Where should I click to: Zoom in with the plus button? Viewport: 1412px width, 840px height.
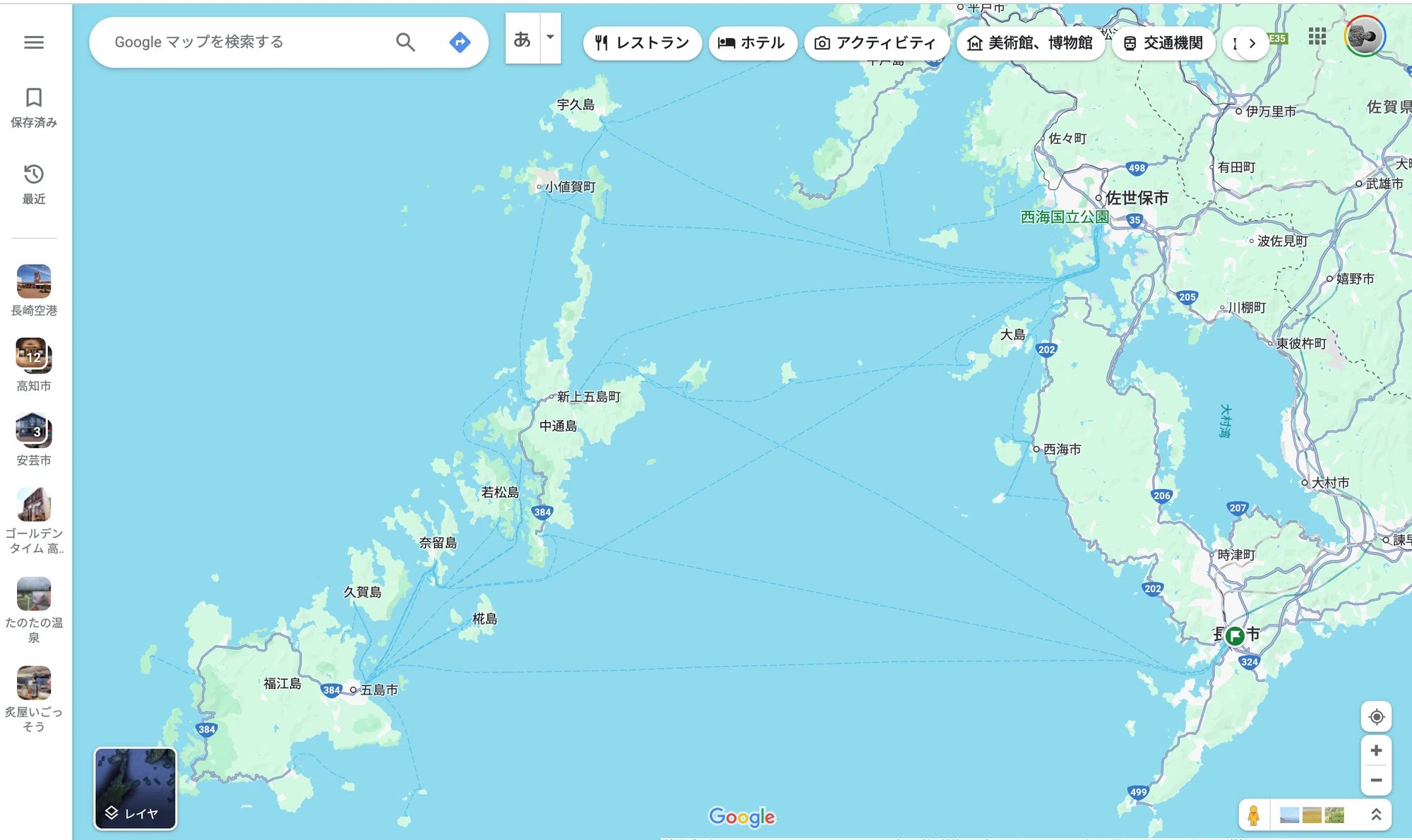click(x=1376, y=750)
